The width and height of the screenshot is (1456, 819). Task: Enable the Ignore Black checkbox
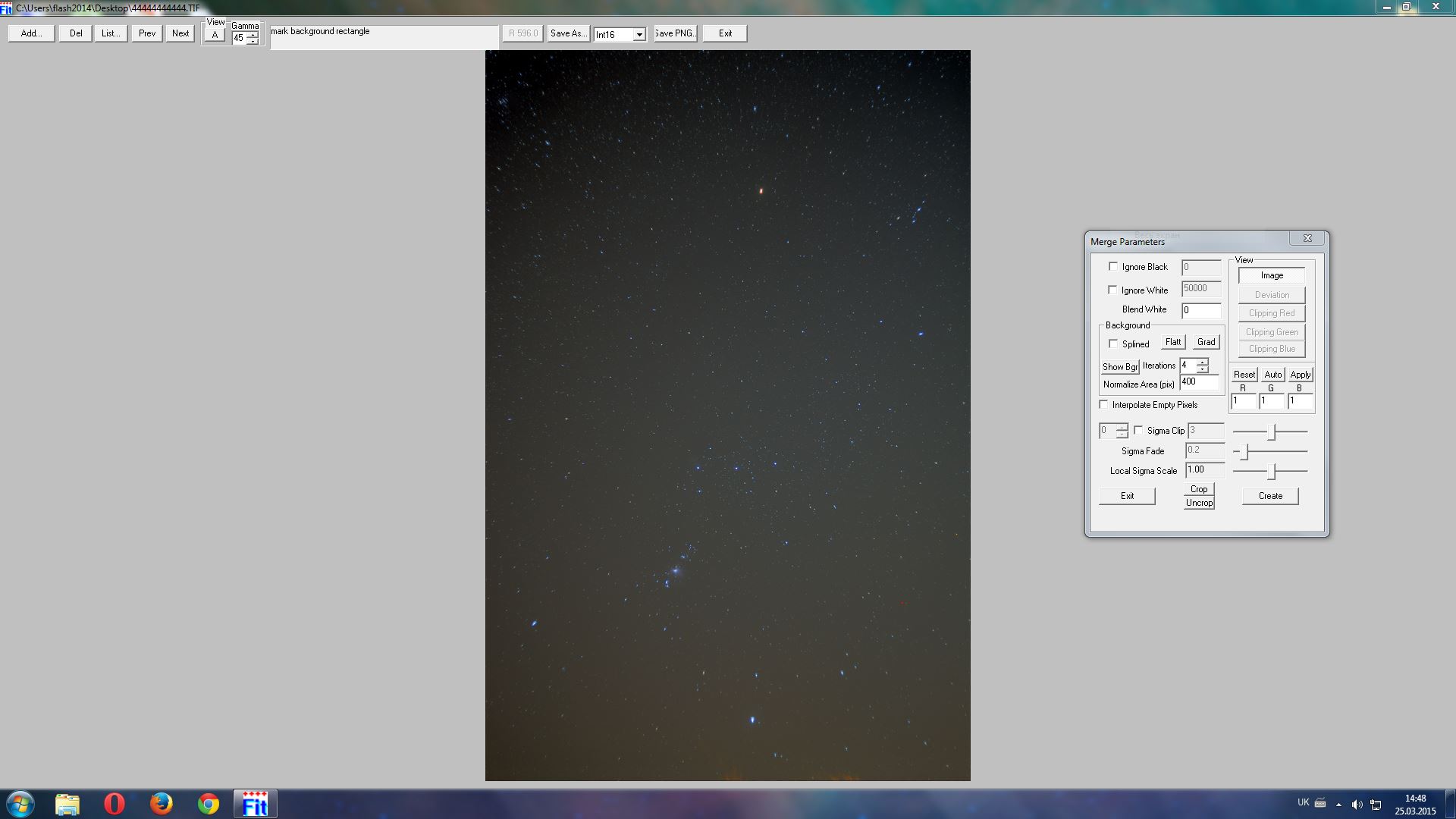click(1113, 266)
